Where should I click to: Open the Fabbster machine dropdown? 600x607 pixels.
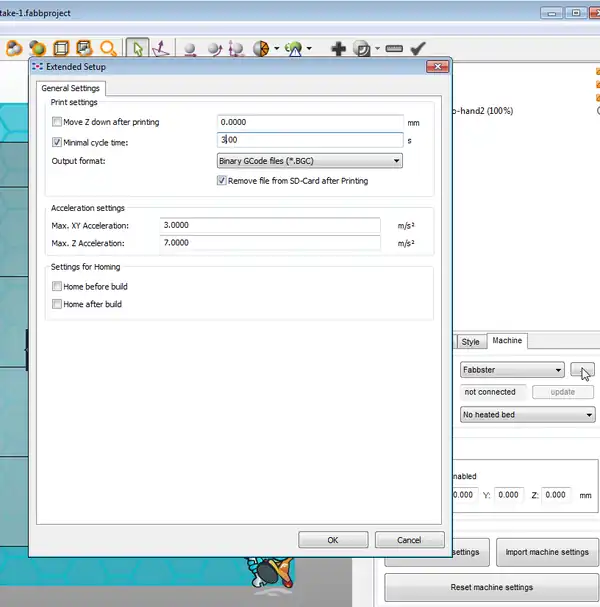[512, 370]
